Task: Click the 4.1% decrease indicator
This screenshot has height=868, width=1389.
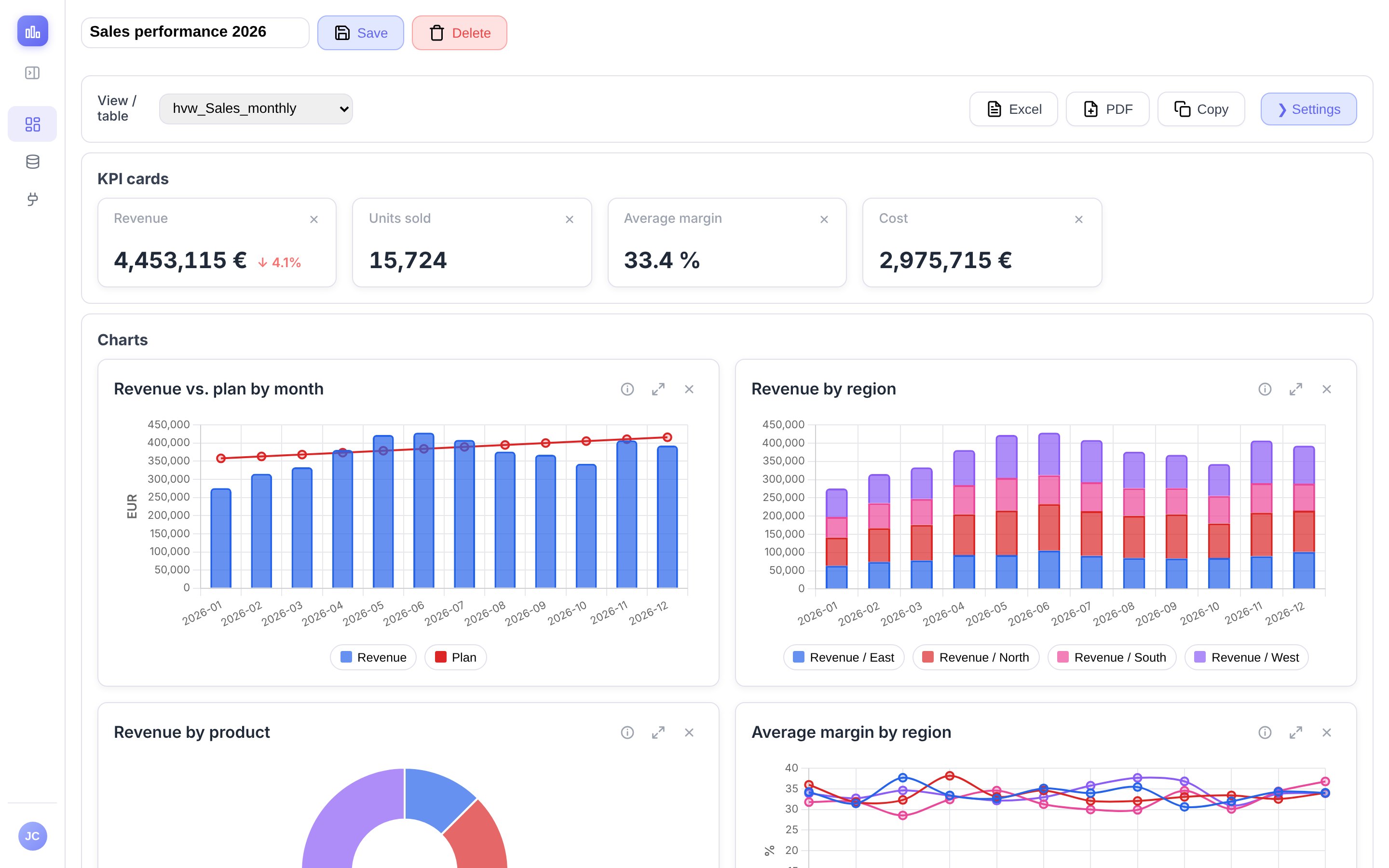Action: pos(280,262)
